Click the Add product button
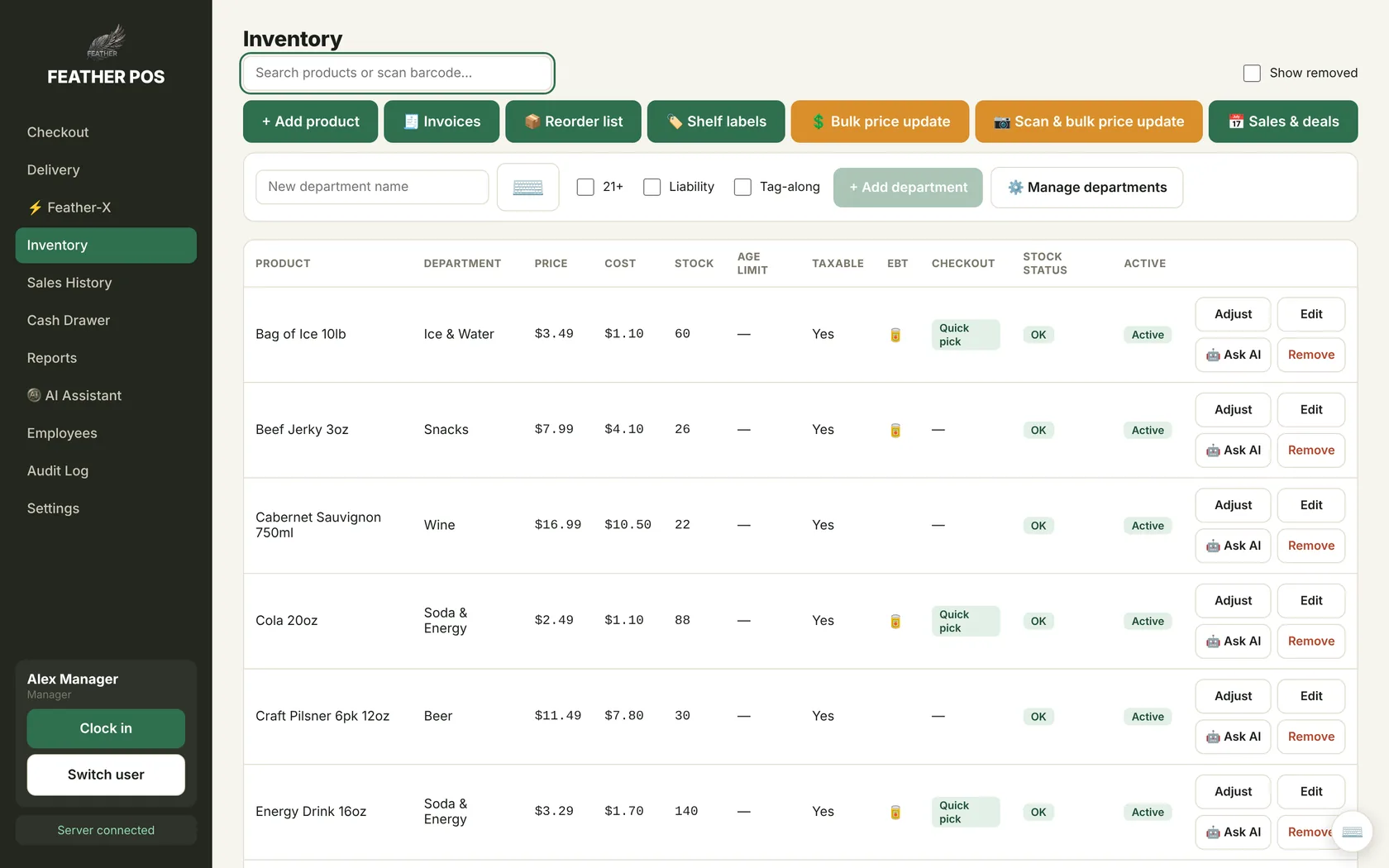The height and width of the screenshot is (868, 1389). pos(310,122)
